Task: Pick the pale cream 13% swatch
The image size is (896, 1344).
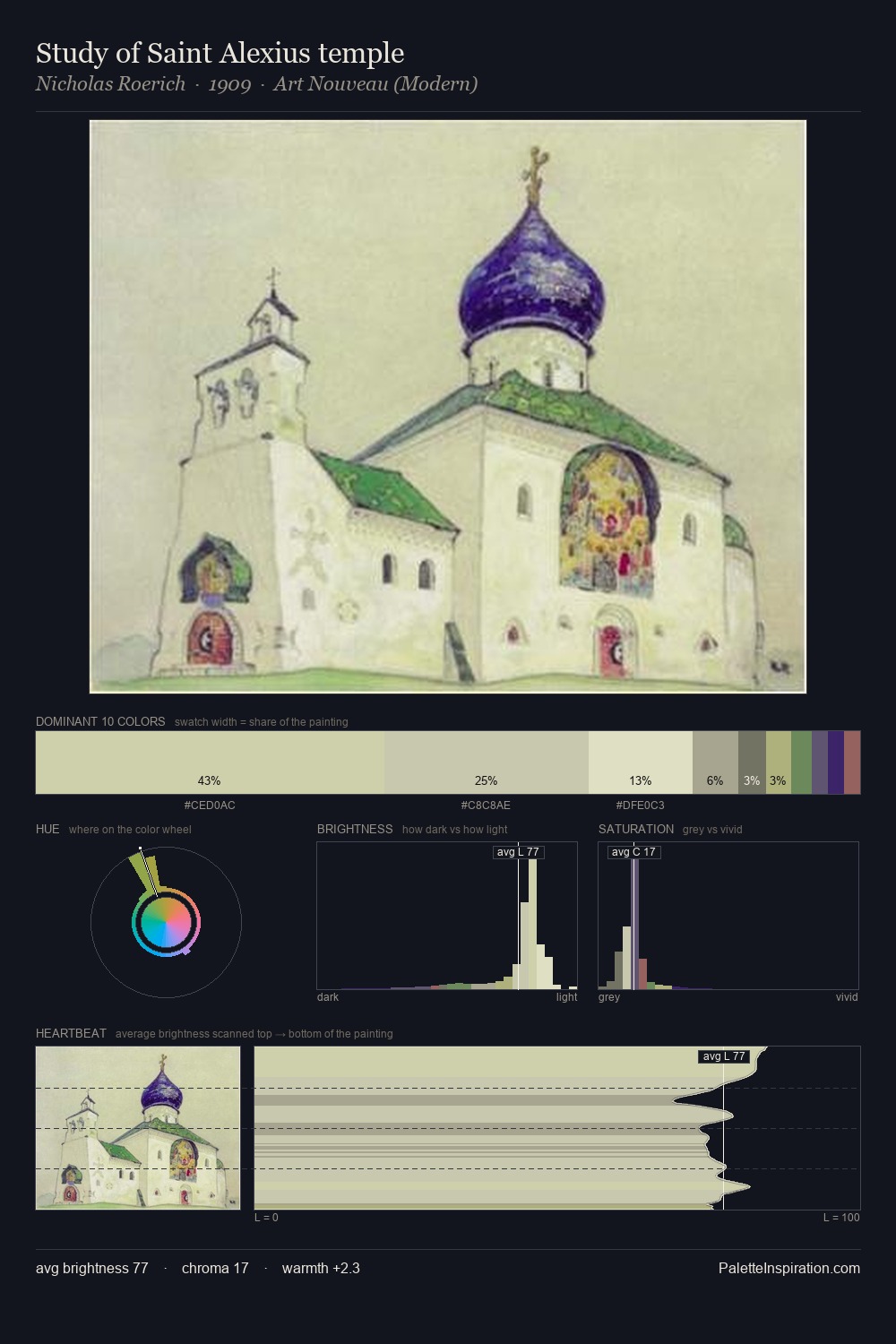Action: [x=641, y=762]
